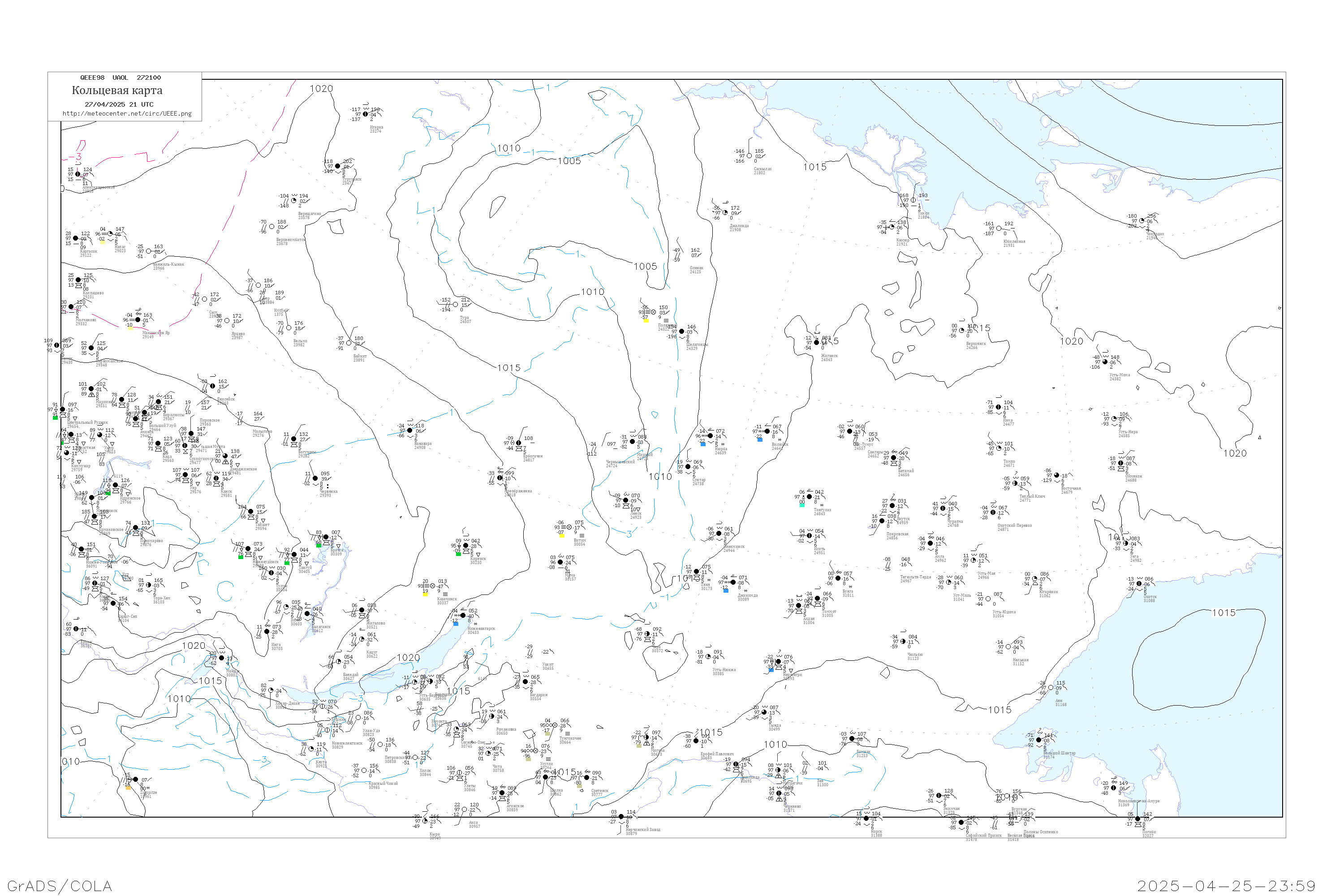Click the 27/04/2025 21 UTC date label
This screenshot has width=1344, height=896.
(x=119, y=104)
